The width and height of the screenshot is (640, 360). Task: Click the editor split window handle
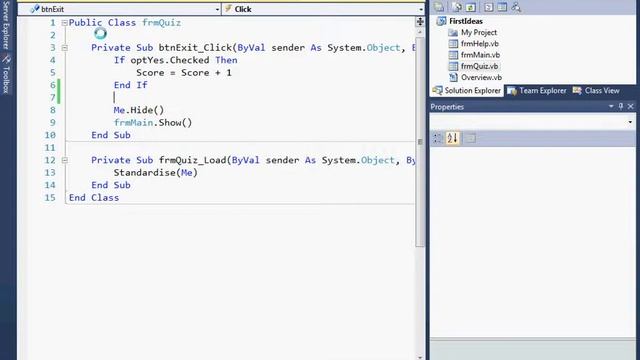420,22
